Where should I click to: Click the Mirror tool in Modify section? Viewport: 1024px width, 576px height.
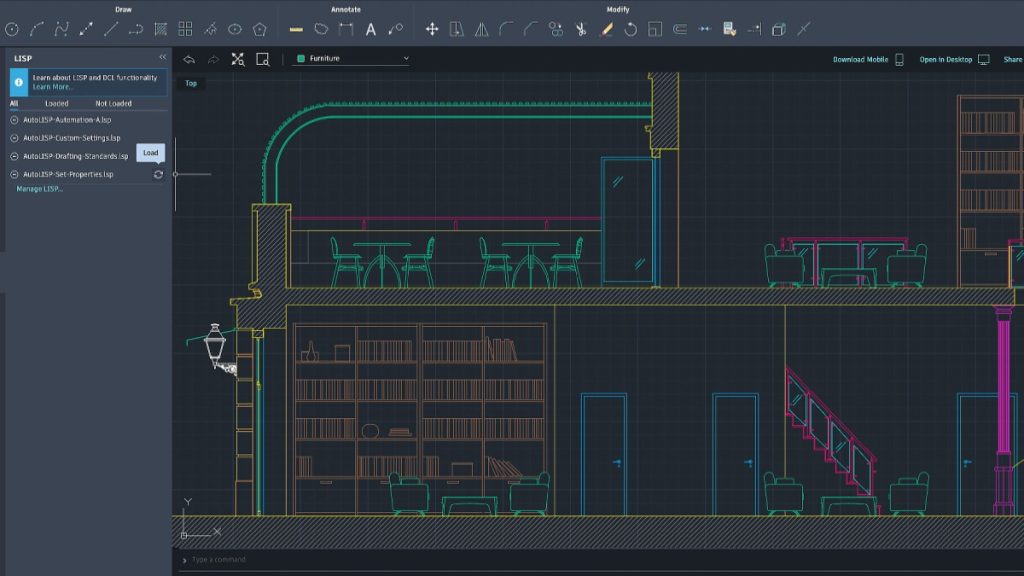(x=479, y=29)
